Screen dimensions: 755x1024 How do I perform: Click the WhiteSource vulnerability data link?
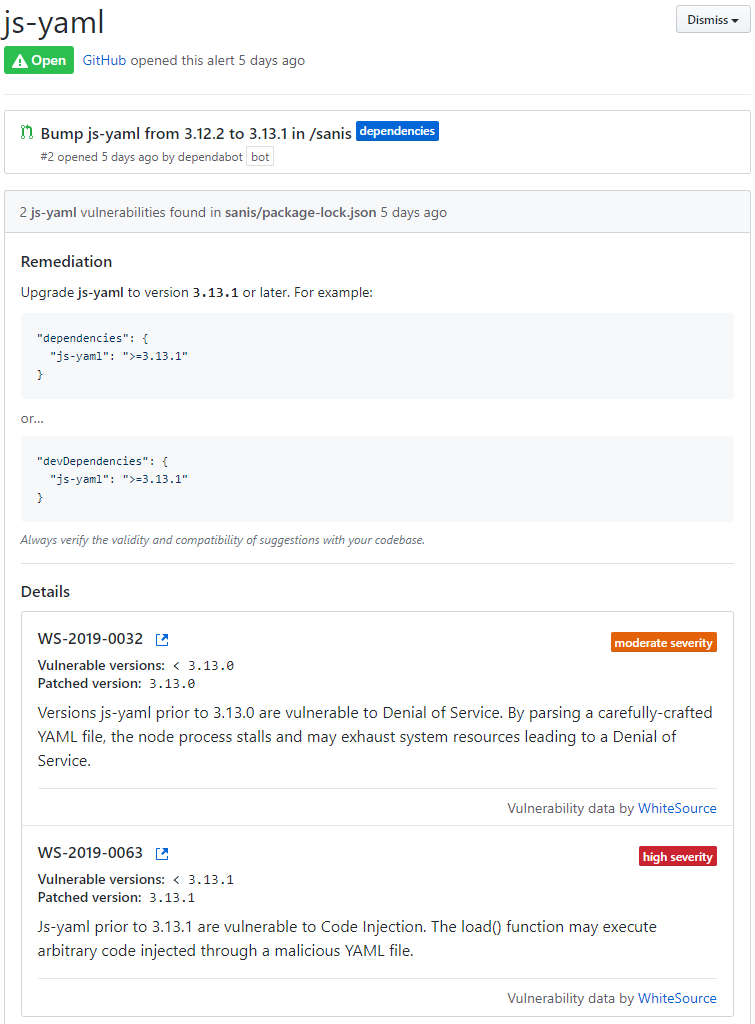pos(677,808)
